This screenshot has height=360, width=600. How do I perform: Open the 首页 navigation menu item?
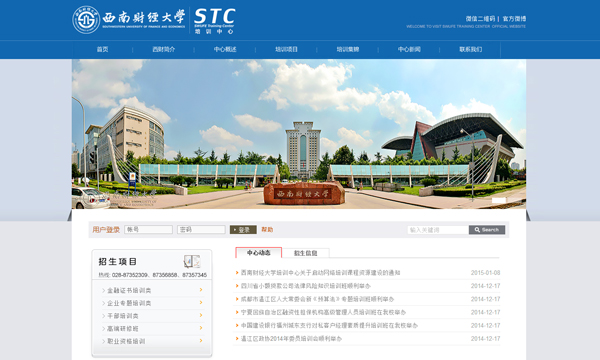(102, 49)
